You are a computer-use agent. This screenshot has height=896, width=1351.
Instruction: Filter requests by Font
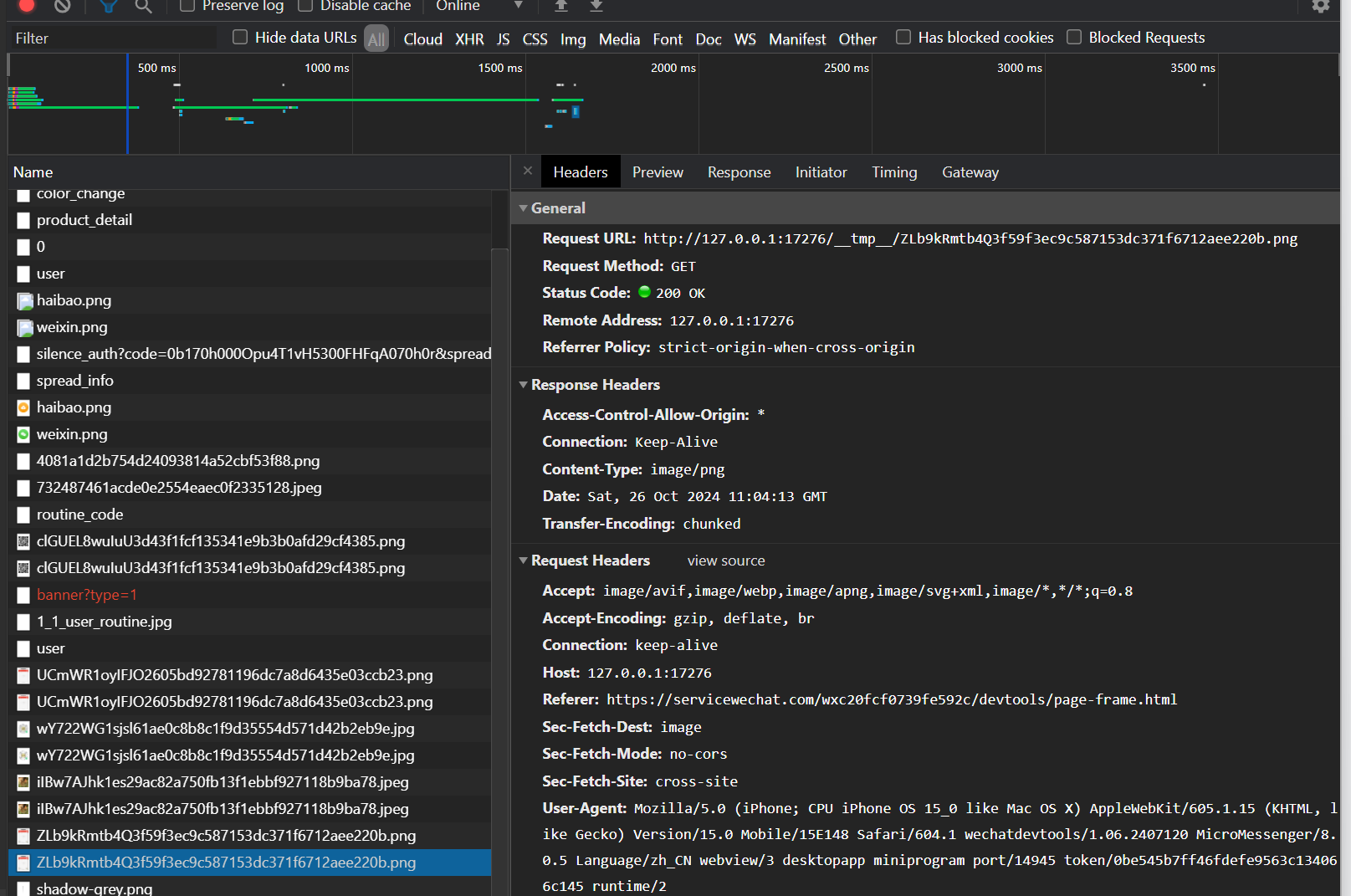[x=668, y=38]
